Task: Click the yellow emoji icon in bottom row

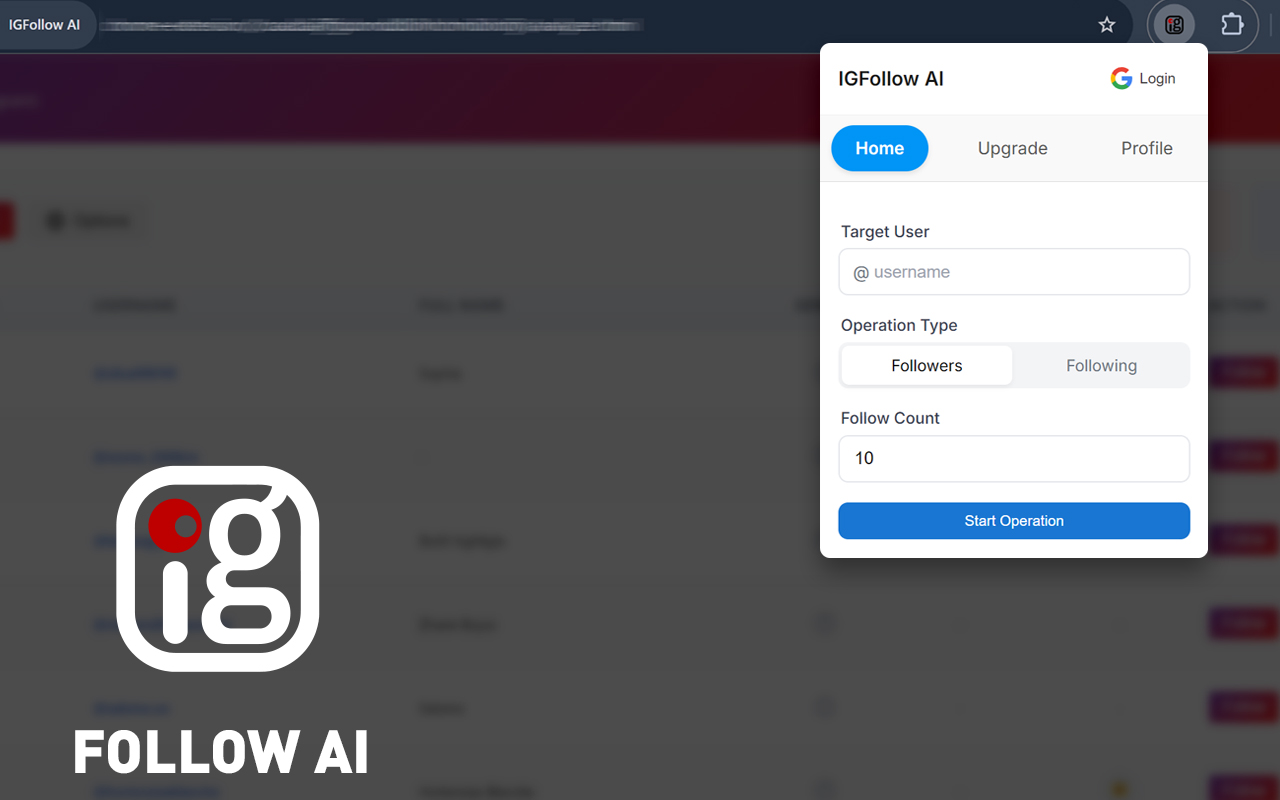Action: click(x=1121, y=788)
